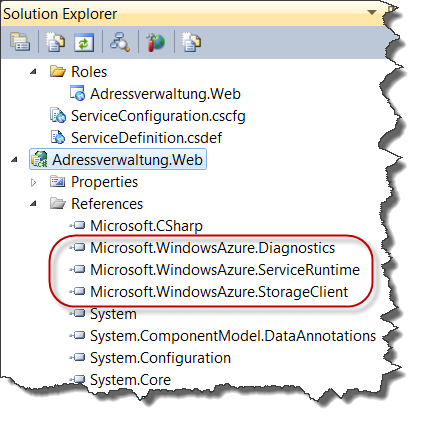Click reference icon beside Microsoft.WindowsAzure.ServiceRuntime

click(x=77, y=270)
